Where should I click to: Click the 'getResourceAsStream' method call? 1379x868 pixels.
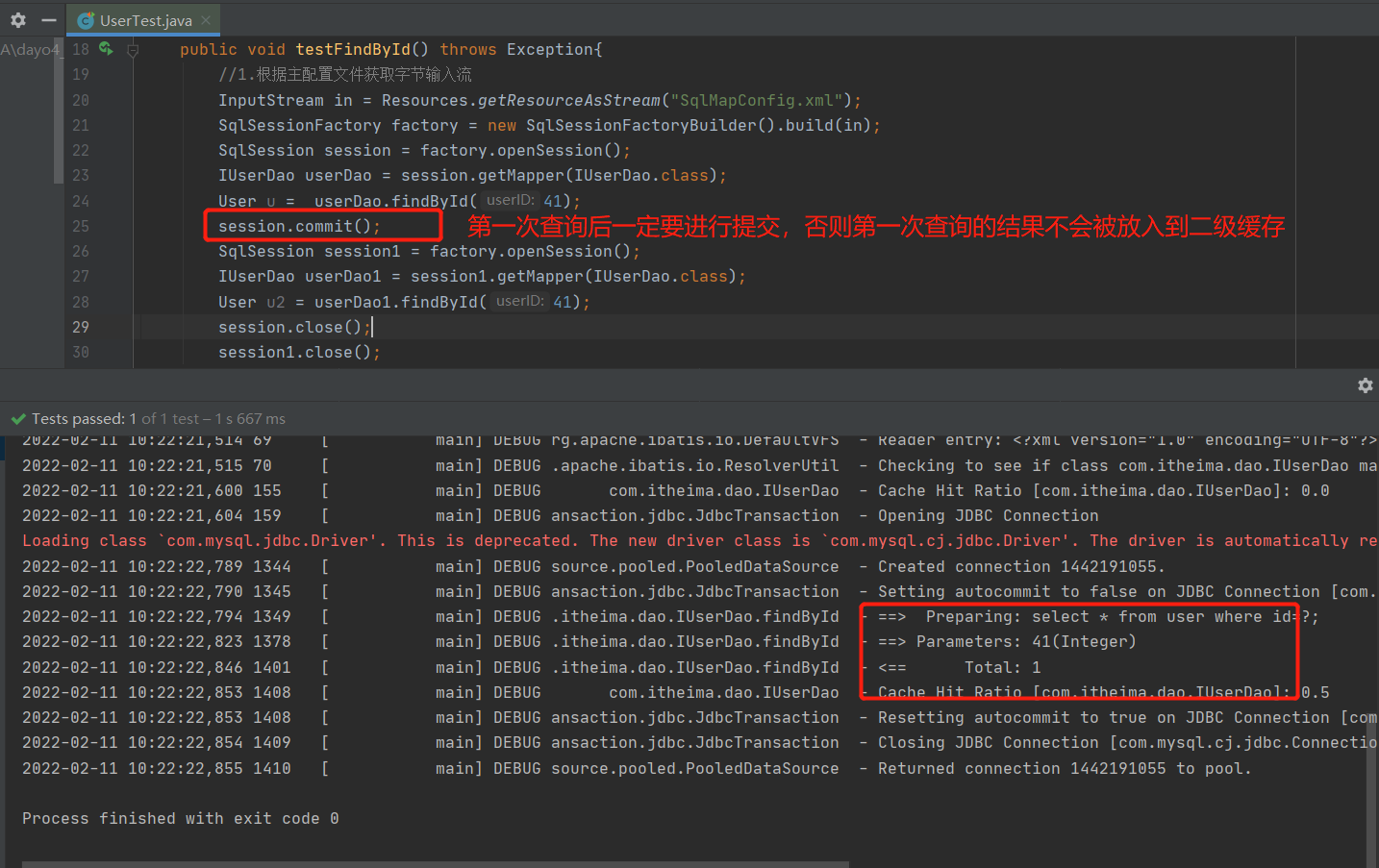tap(569, 100)
